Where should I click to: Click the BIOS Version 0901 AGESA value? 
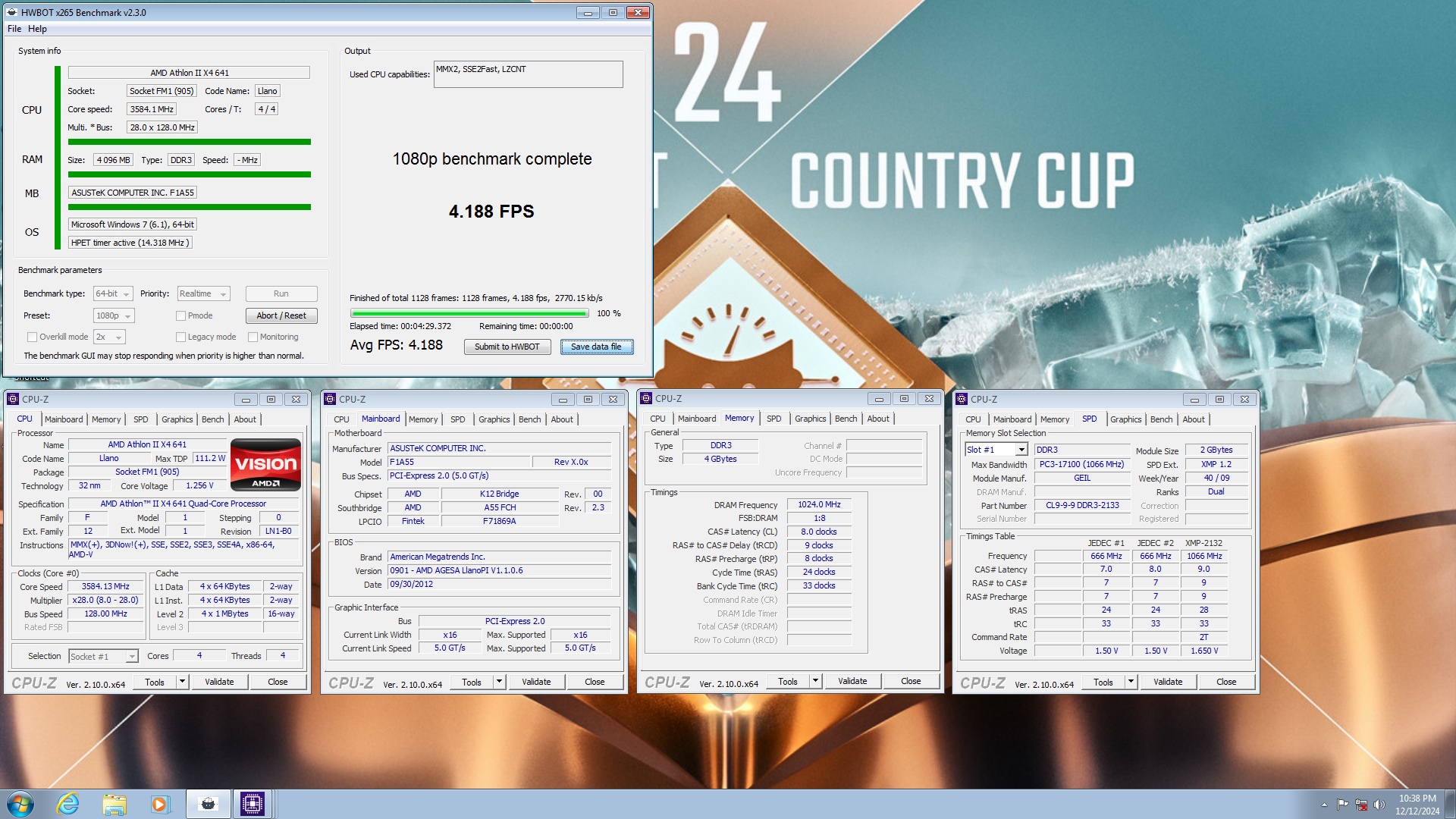pos(499,570)
